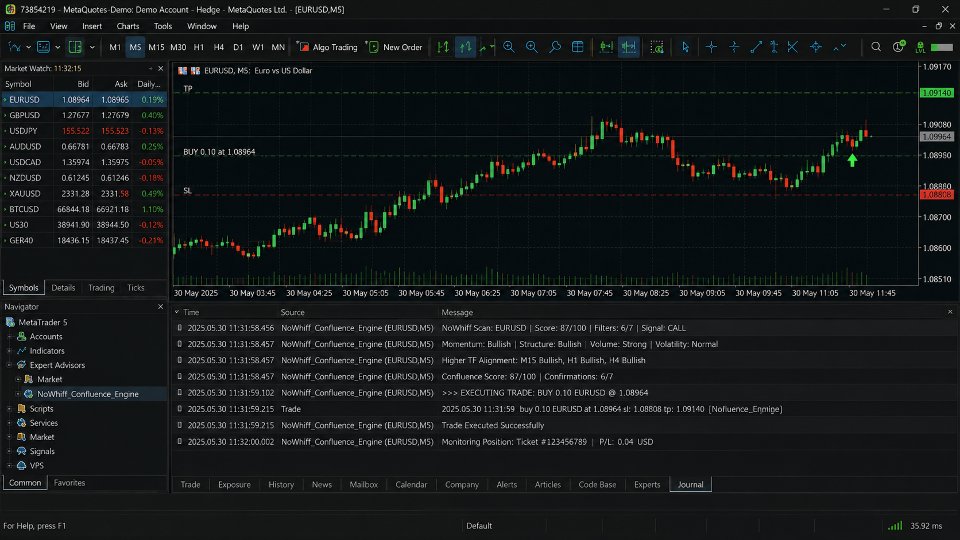This screenshot has width=960, height=540.
Task: Select the trendline drawing tool
Action: pos(756,47)
